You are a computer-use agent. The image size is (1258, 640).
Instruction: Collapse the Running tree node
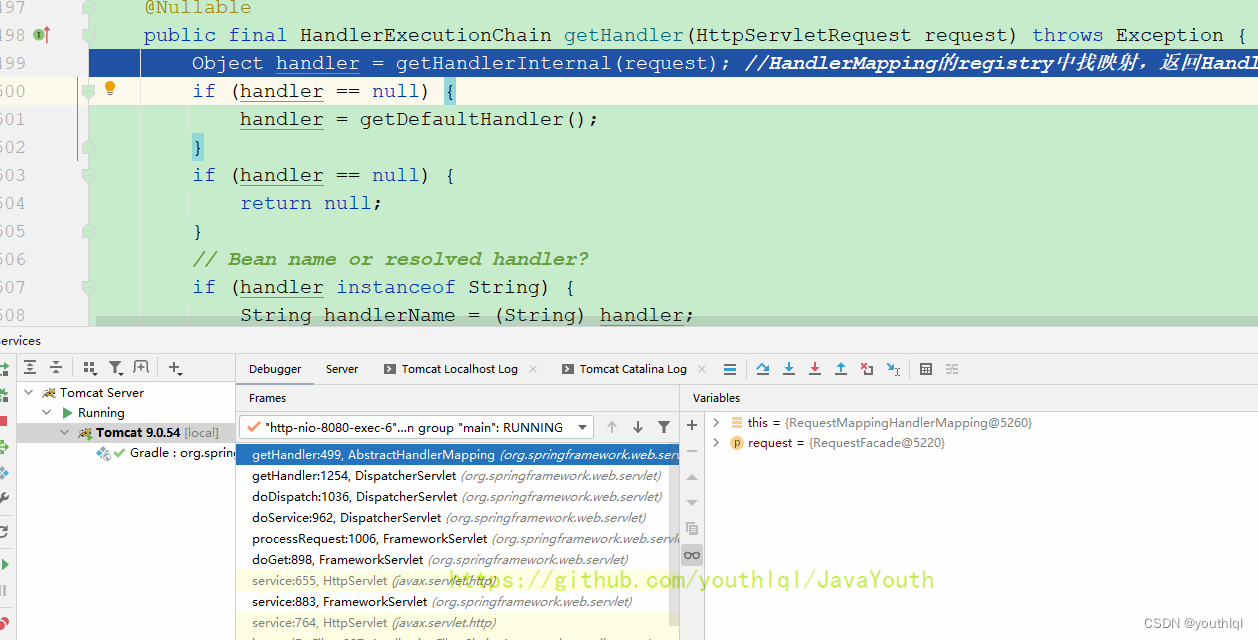pyautogui.click(x=46, y=413)
